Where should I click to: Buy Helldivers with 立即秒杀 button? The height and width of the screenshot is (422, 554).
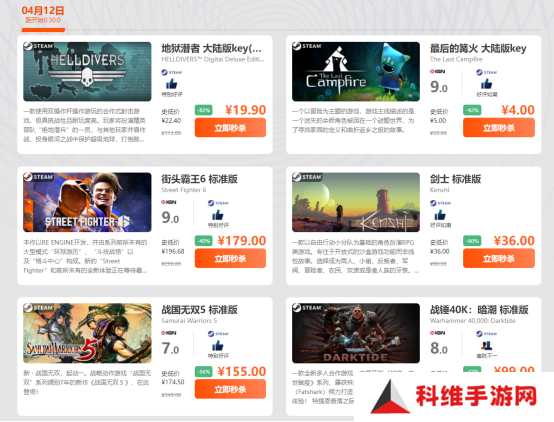(230, 128)
